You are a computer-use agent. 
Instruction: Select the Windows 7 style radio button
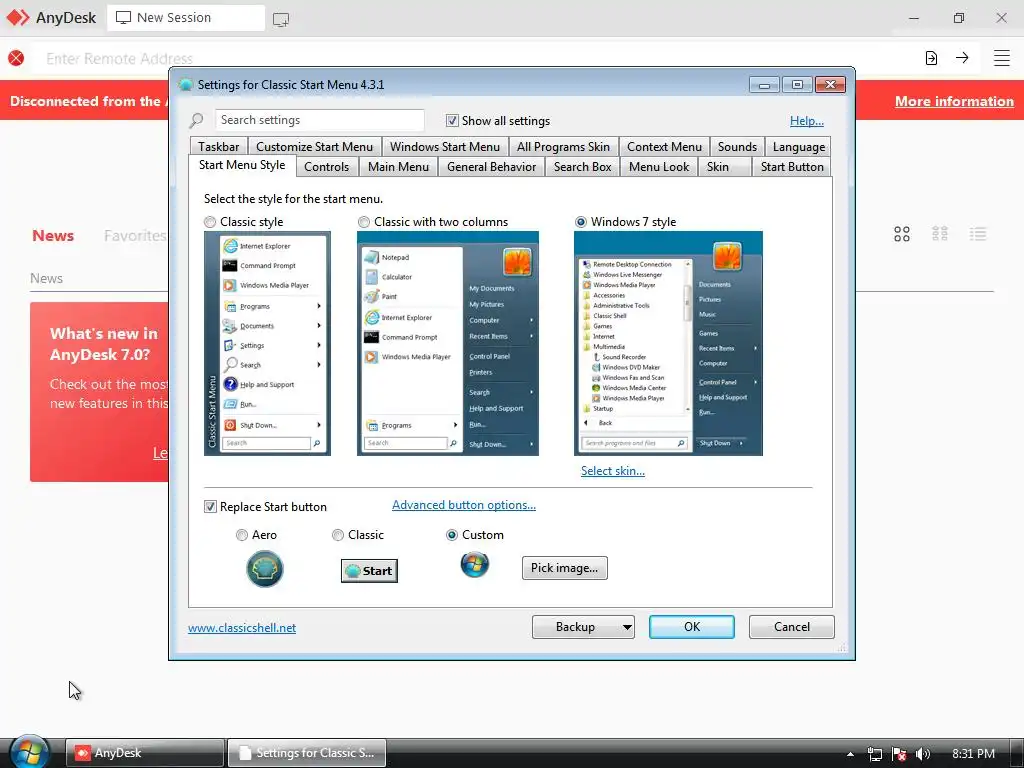click(x=581, y=222)
